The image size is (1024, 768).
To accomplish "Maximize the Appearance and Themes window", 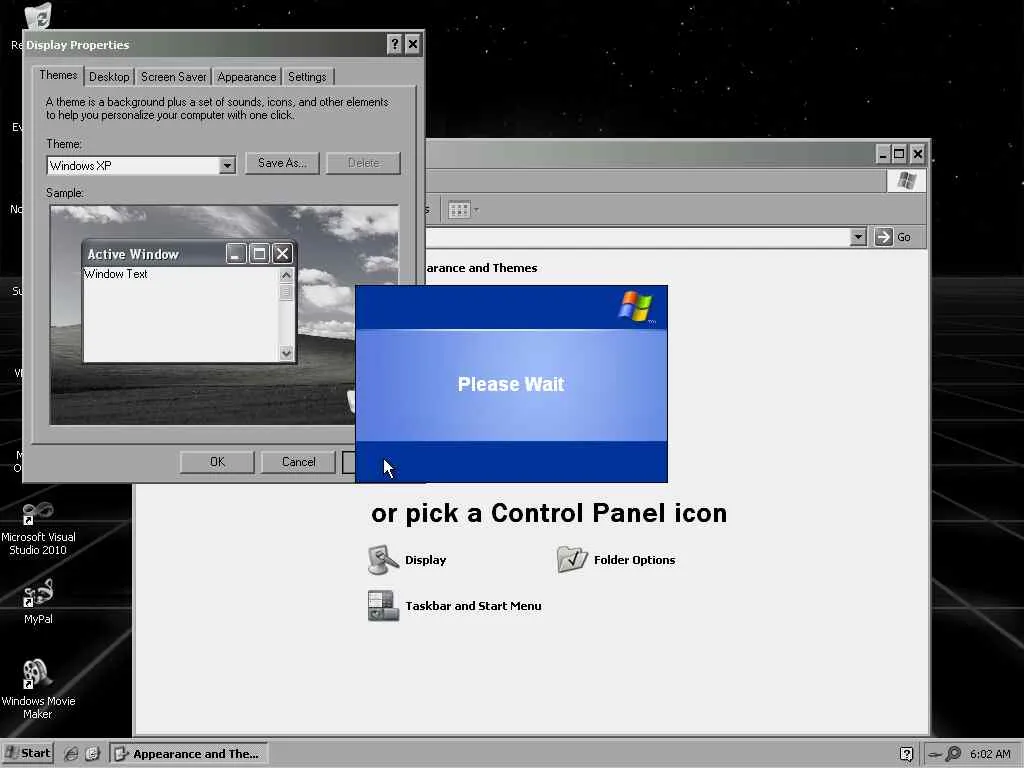I will (899, 154).
